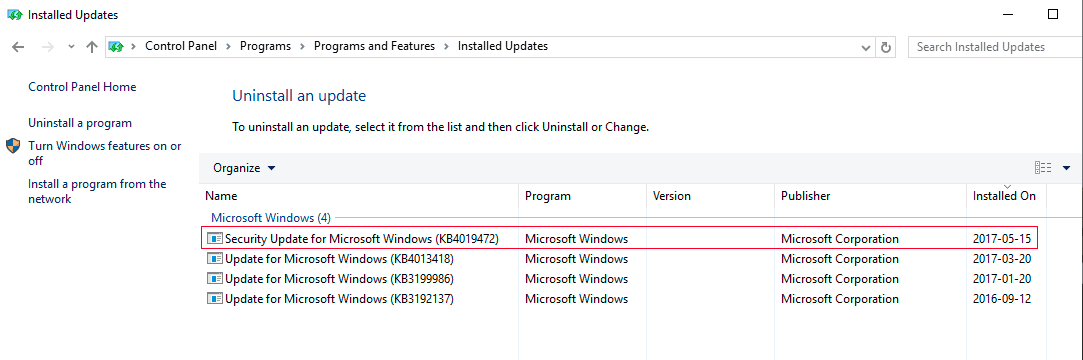The image size is (1083, 360).
Task: Expand chevron after Programs and Features
Action: [446, 46]
